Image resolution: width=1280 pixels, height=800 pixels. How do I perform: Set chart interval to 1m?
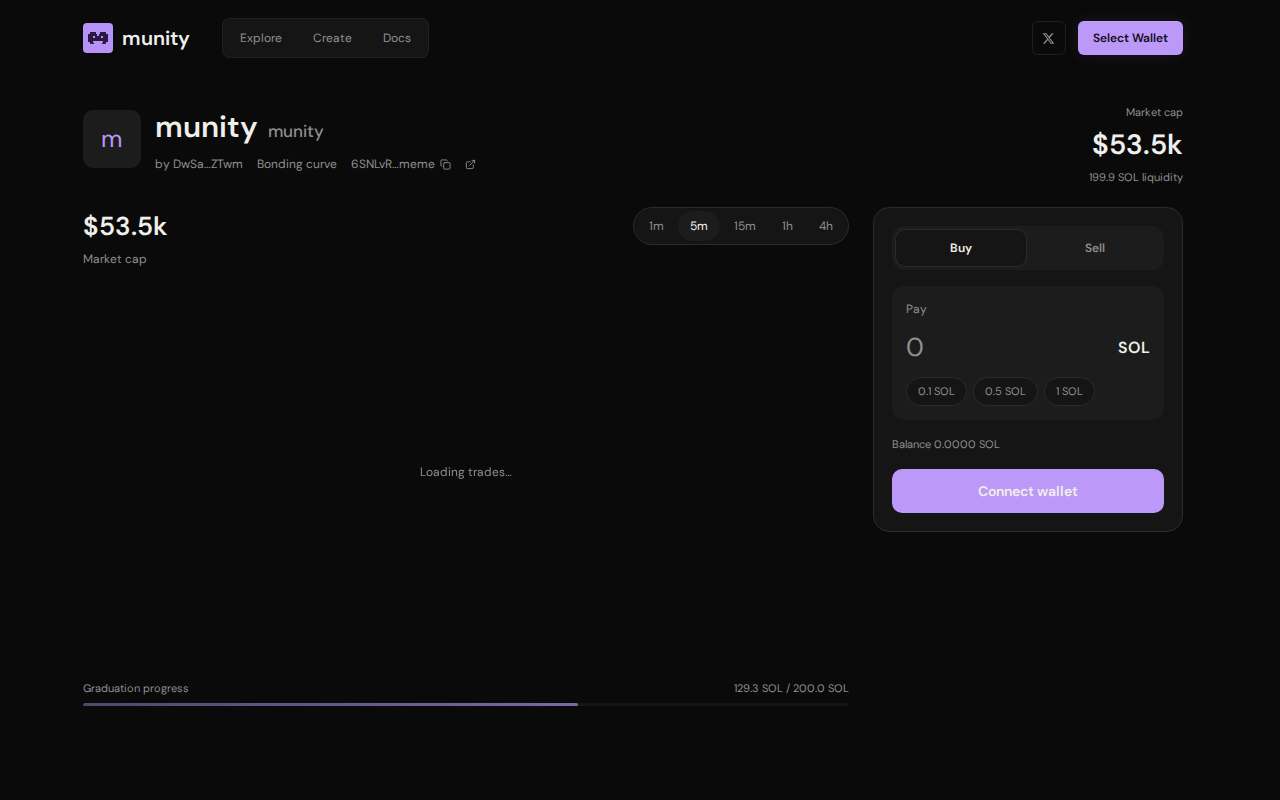656,226
